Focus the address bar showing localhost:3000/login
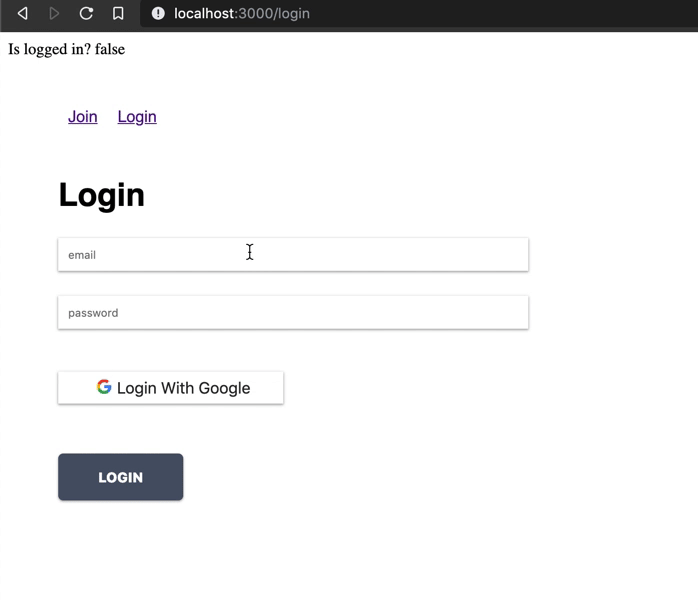This screenshot has height=610, width=698. click(x=418, y=13)
